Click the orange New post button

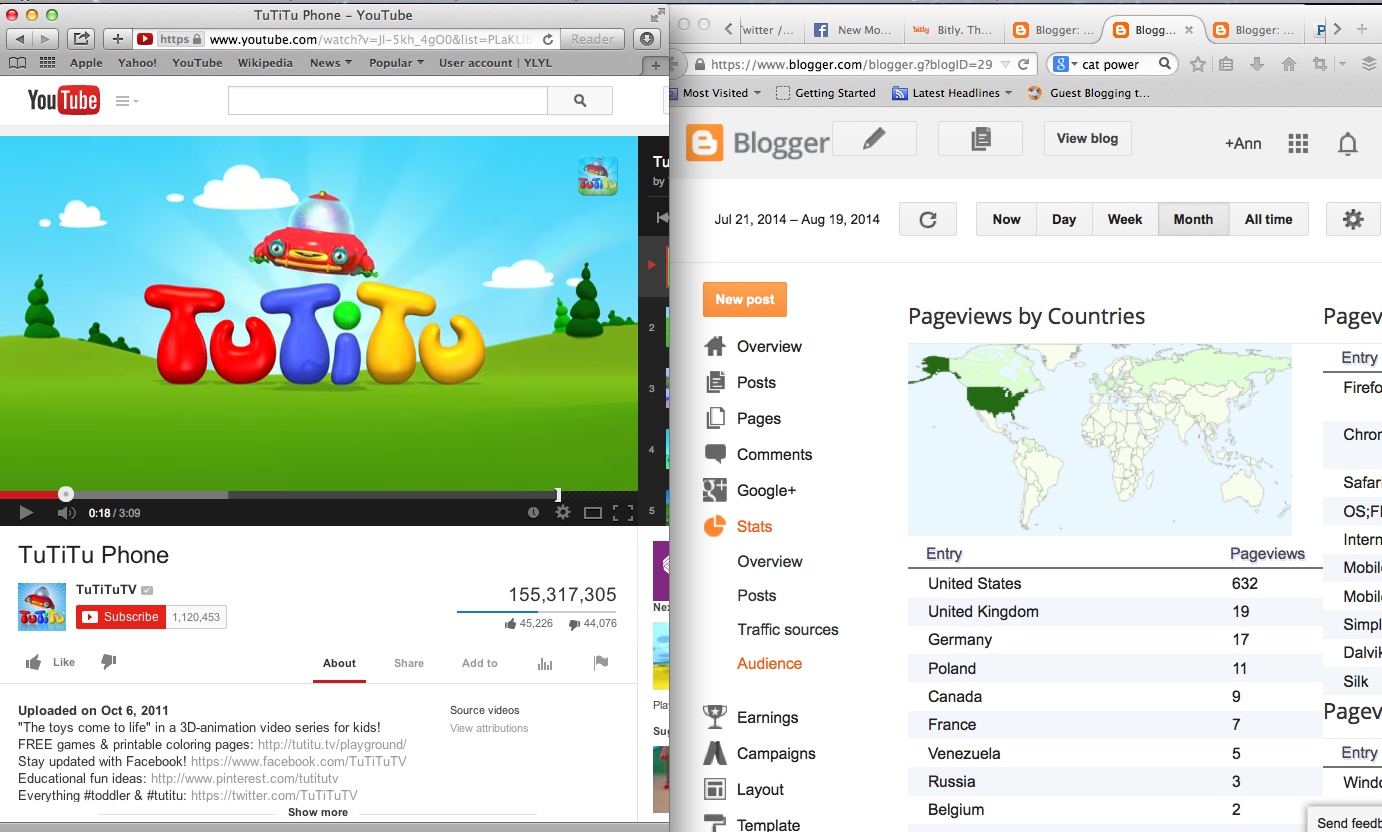pyautogui.click(x=745, y=299)
